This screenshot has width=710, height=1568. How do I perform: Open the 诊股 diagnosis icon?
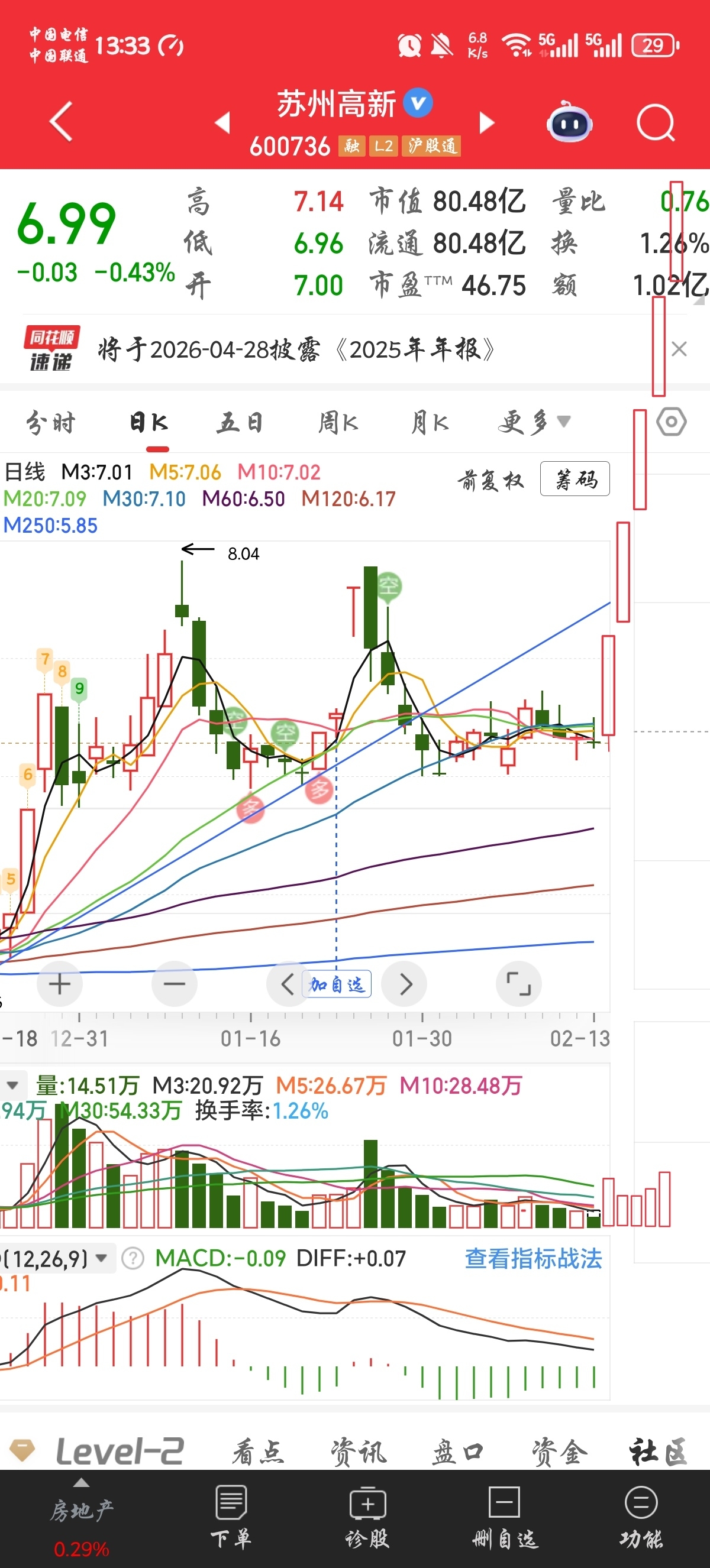pyautogui.click(x=368, y=1517)
